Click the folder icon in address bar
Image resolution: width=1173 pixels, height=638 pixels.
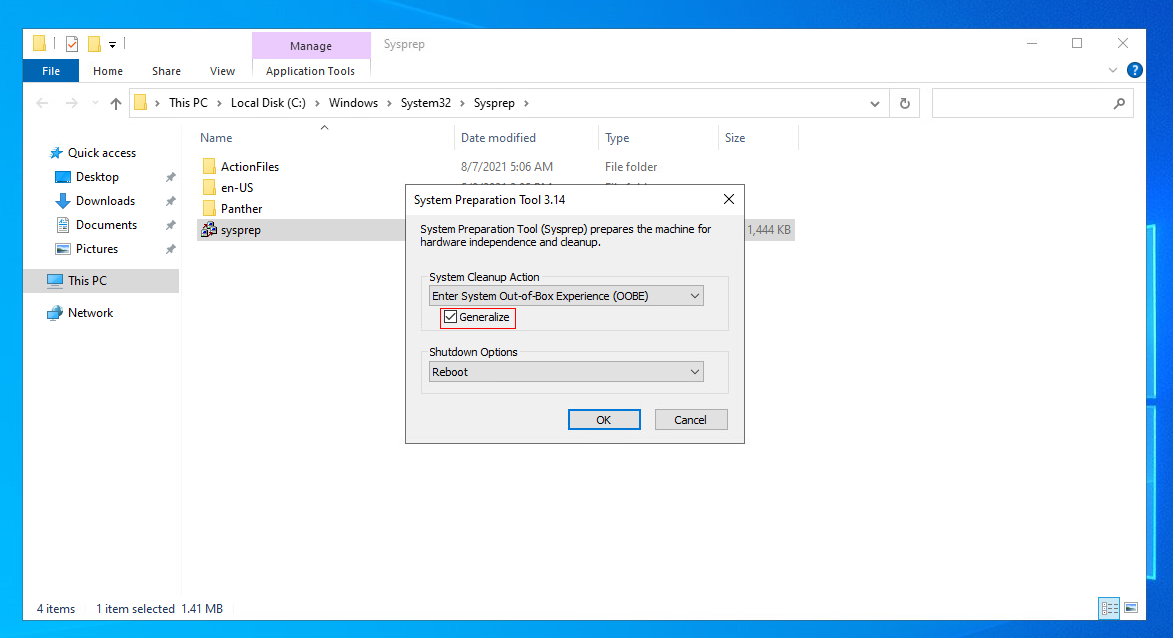click(x=141, y=102)
